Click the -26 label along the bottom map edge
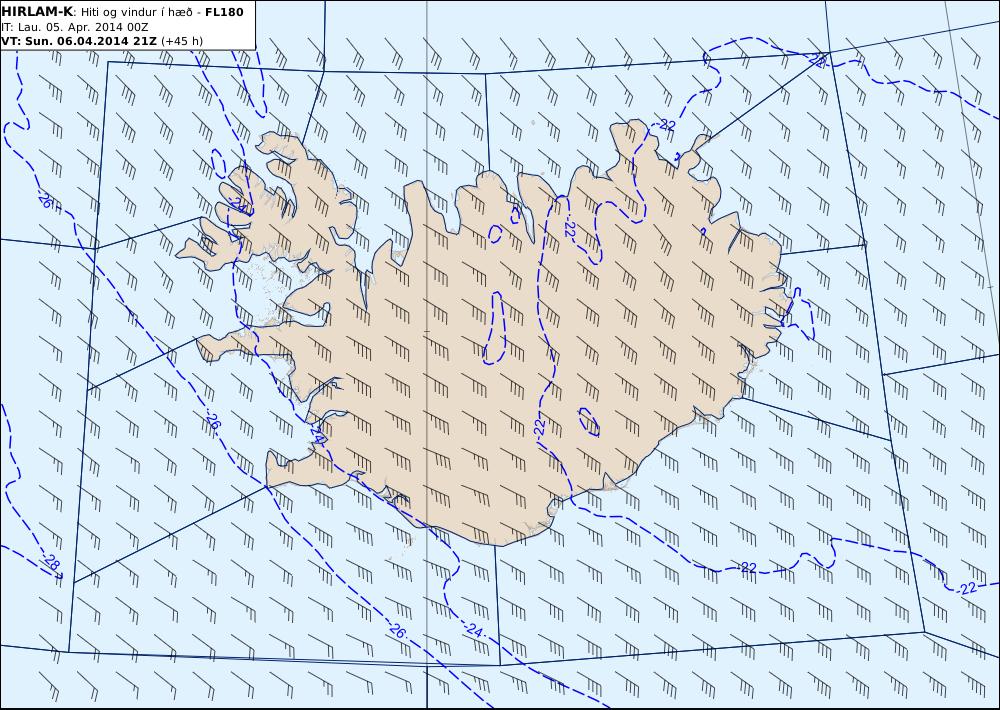The height and width of the screenshot is (710, 1000). pos(396,631)
